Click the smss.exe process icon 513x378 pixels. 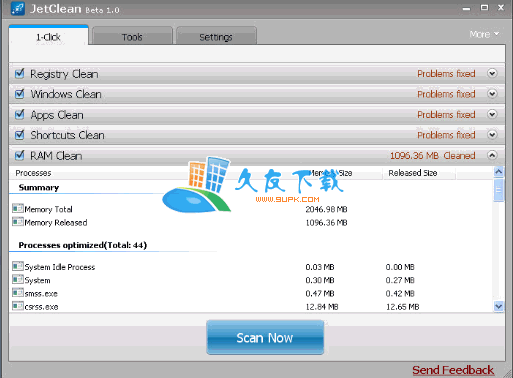tap(18, 293)
